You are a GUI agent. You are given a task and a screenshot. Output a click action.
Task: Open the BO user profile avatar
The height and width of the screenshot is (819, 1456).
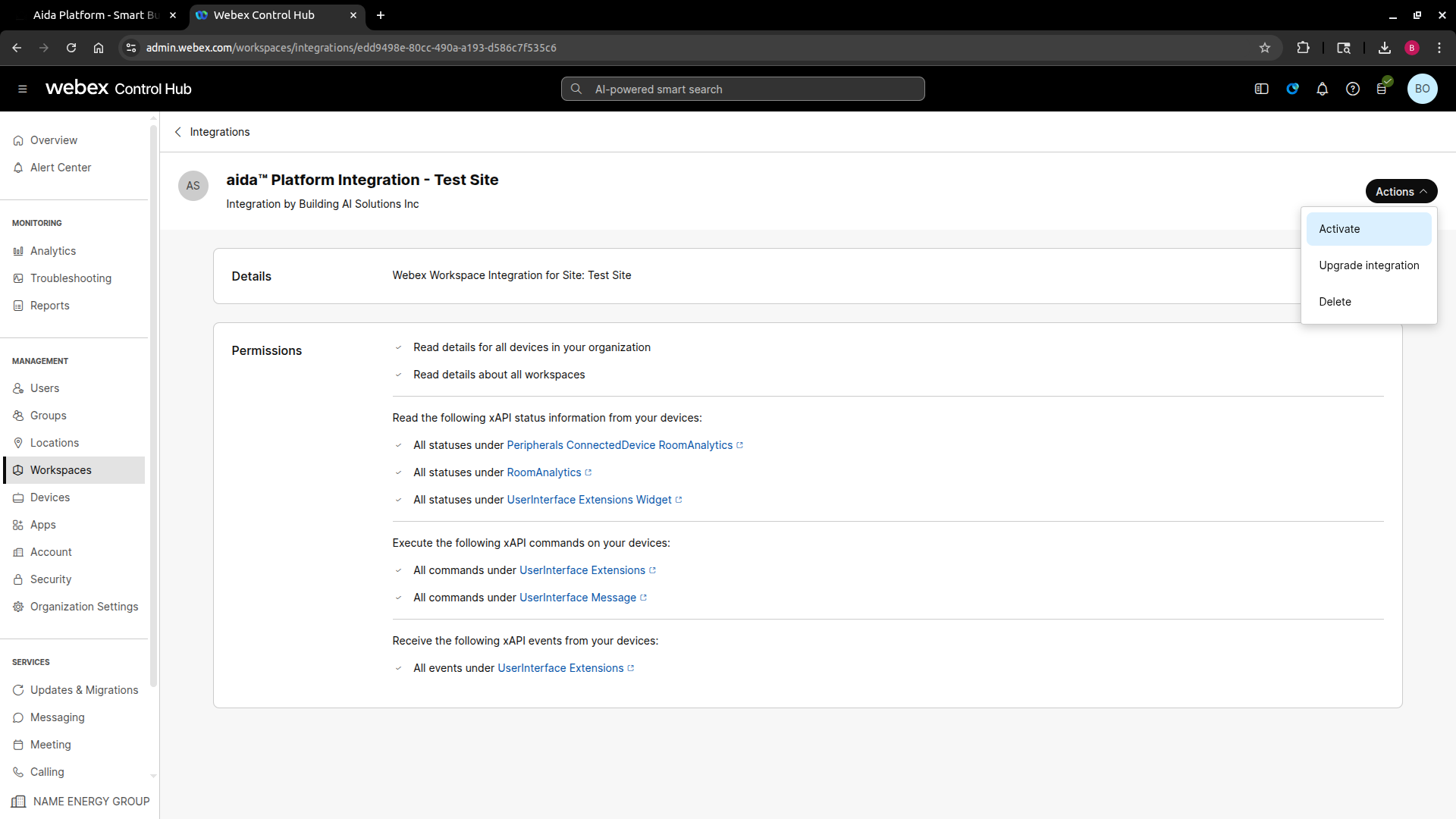(x=1422, y=89)
